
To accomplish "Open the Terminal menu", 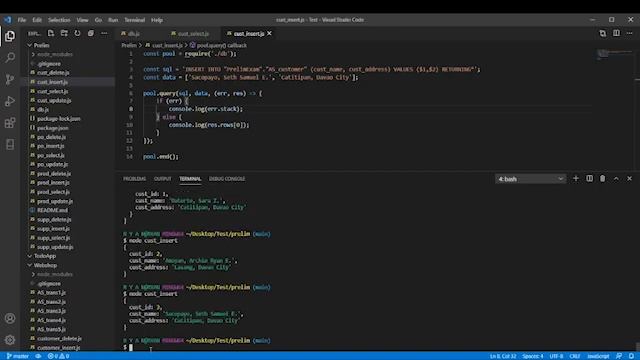I will point(135,20).
